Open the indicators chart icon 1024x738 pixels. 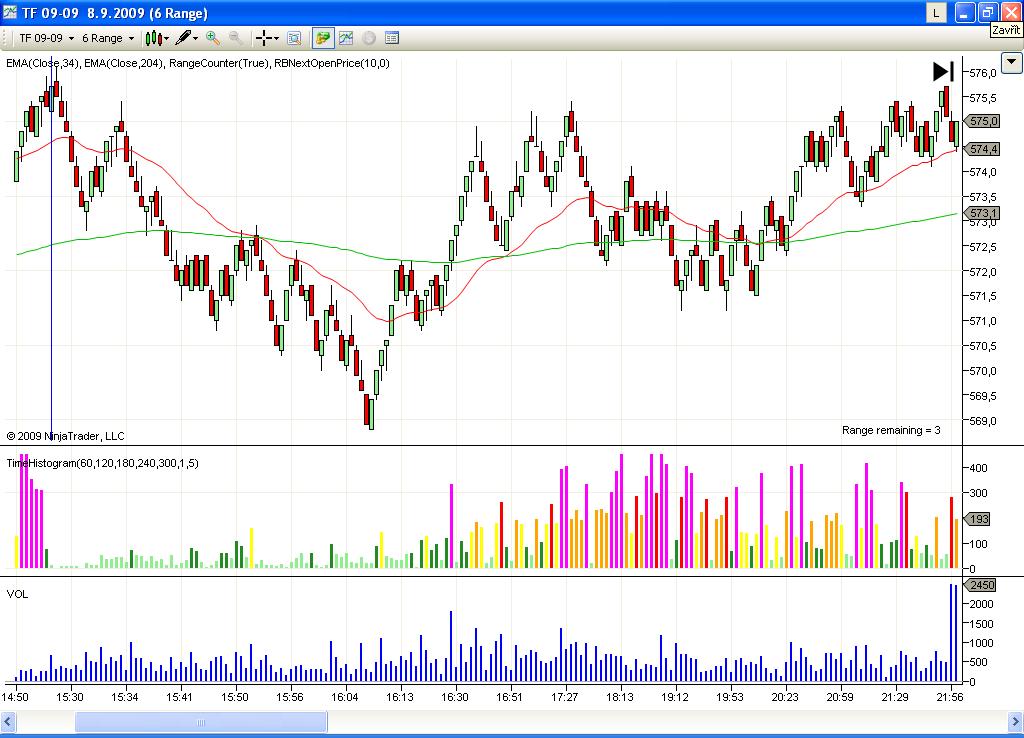click(346, 38)
